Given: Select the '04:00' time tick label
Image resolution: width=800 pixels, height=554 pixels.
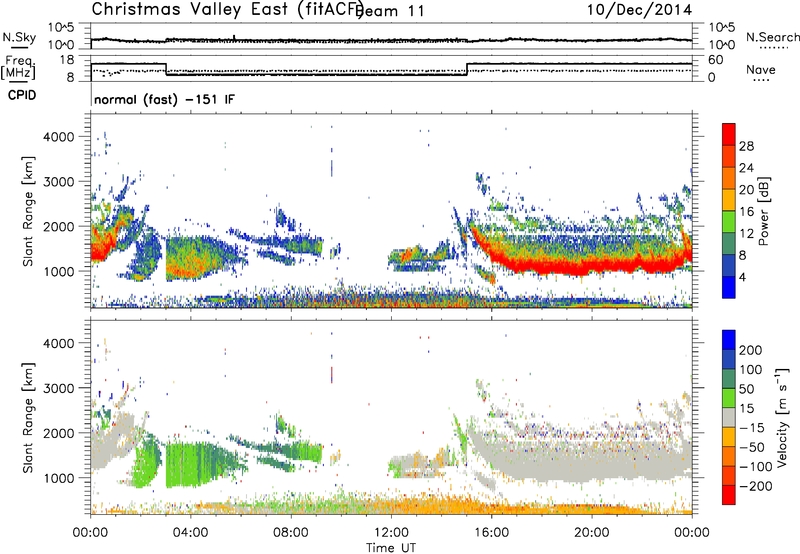Looking at the screenshot, I should pos(190,533).
